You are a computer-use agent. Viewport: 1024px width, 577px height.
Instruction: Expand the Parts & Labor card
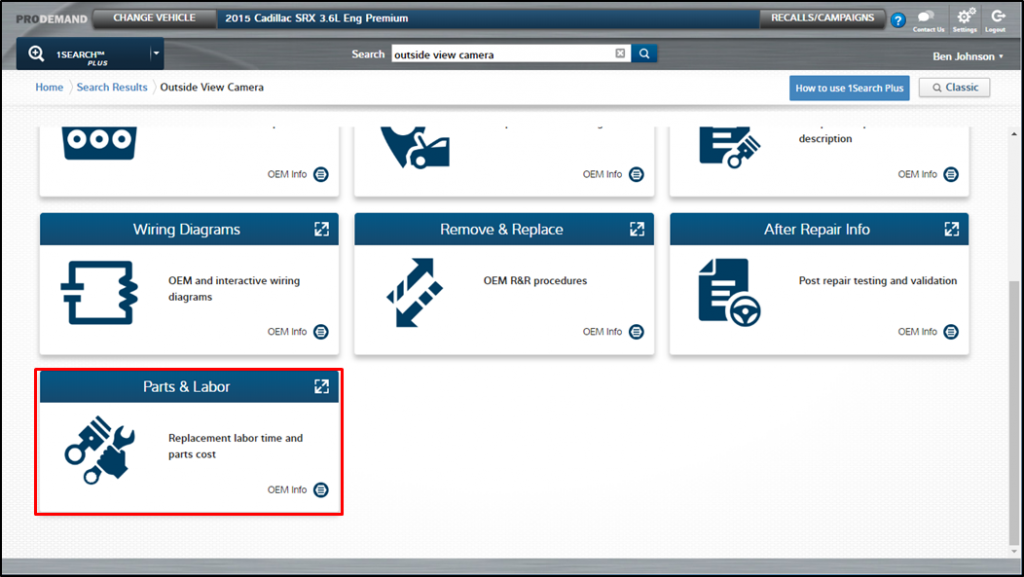pyautogui.click(x=321, y=386)
